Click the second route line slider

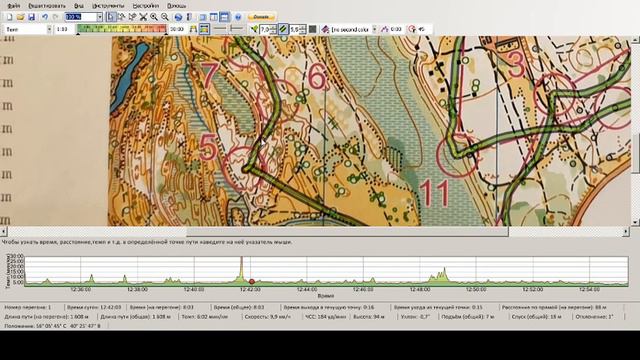[236, 29]
